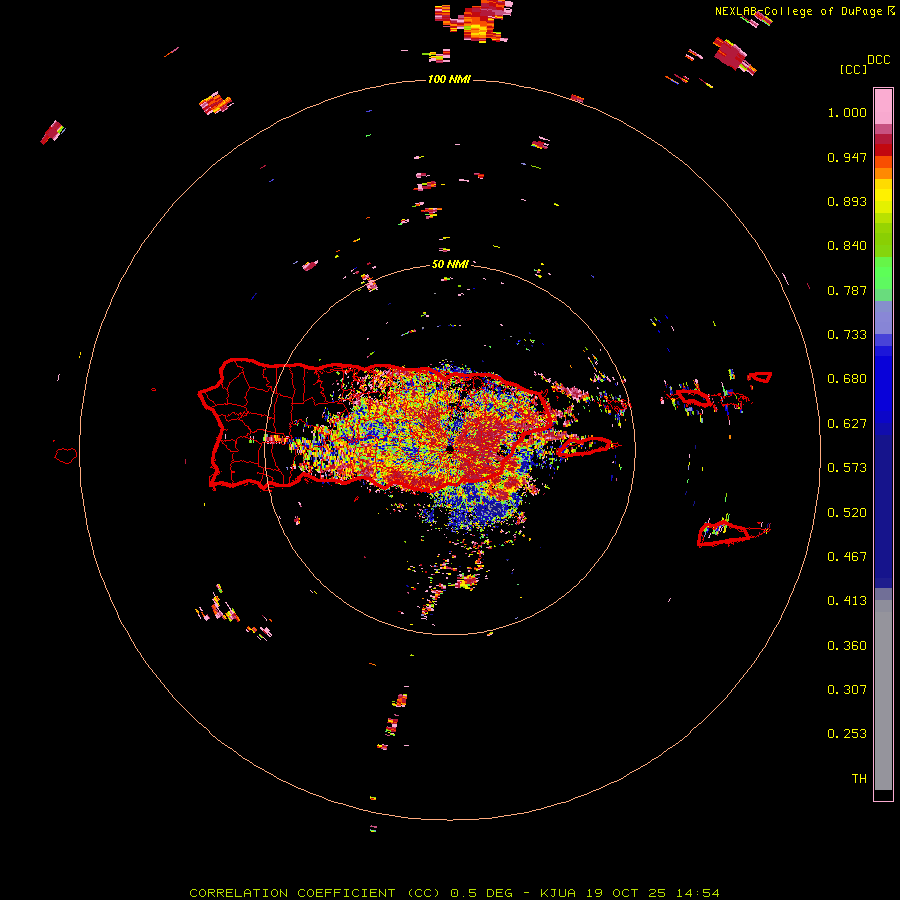The width and height of the screenshot is (900, 900).
Task: Select the 0.787 scale value
Action: (x=847, y=290)
